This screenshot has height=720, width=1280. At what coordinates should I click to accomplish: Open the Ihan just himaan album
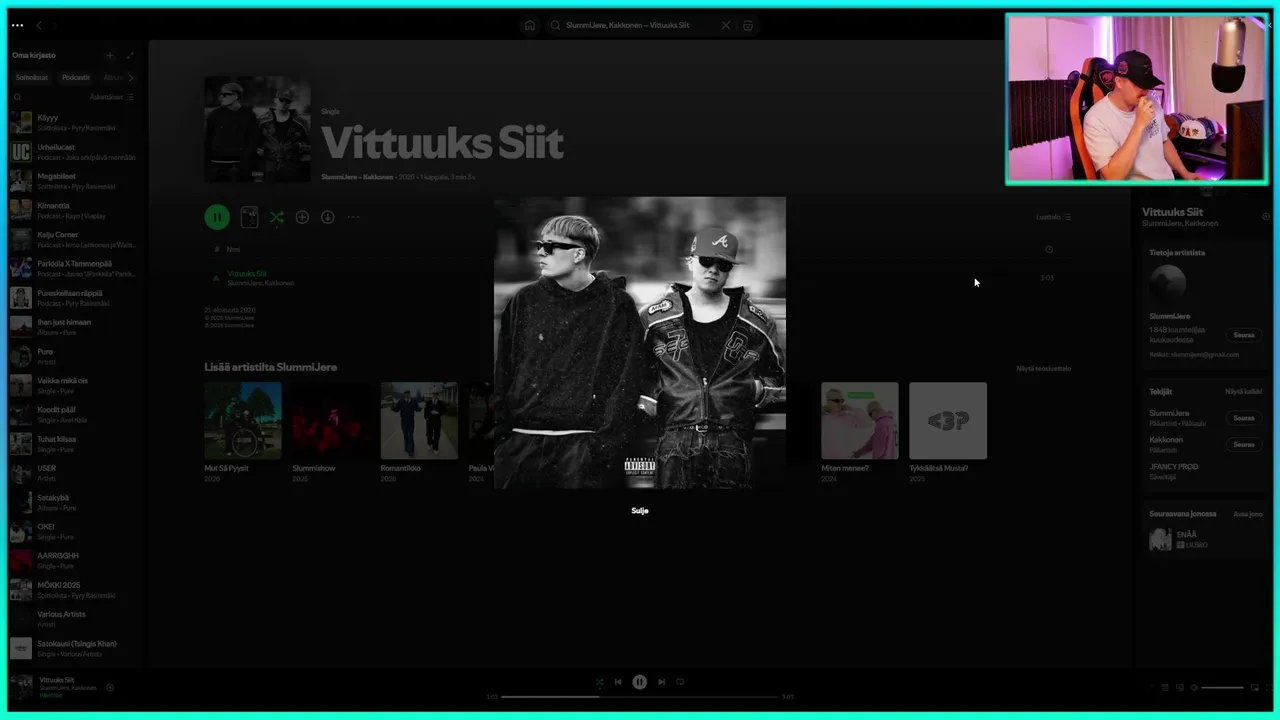(74, 326)
